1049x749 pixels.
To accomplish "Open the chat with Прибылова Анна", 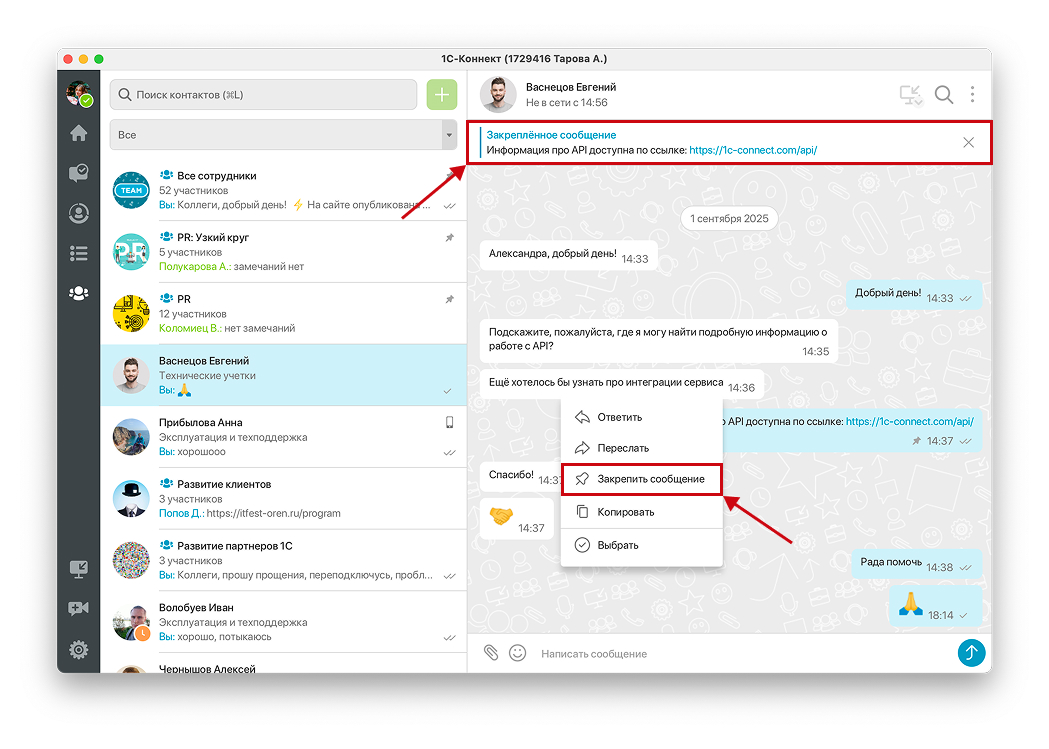I will point(284,437).
